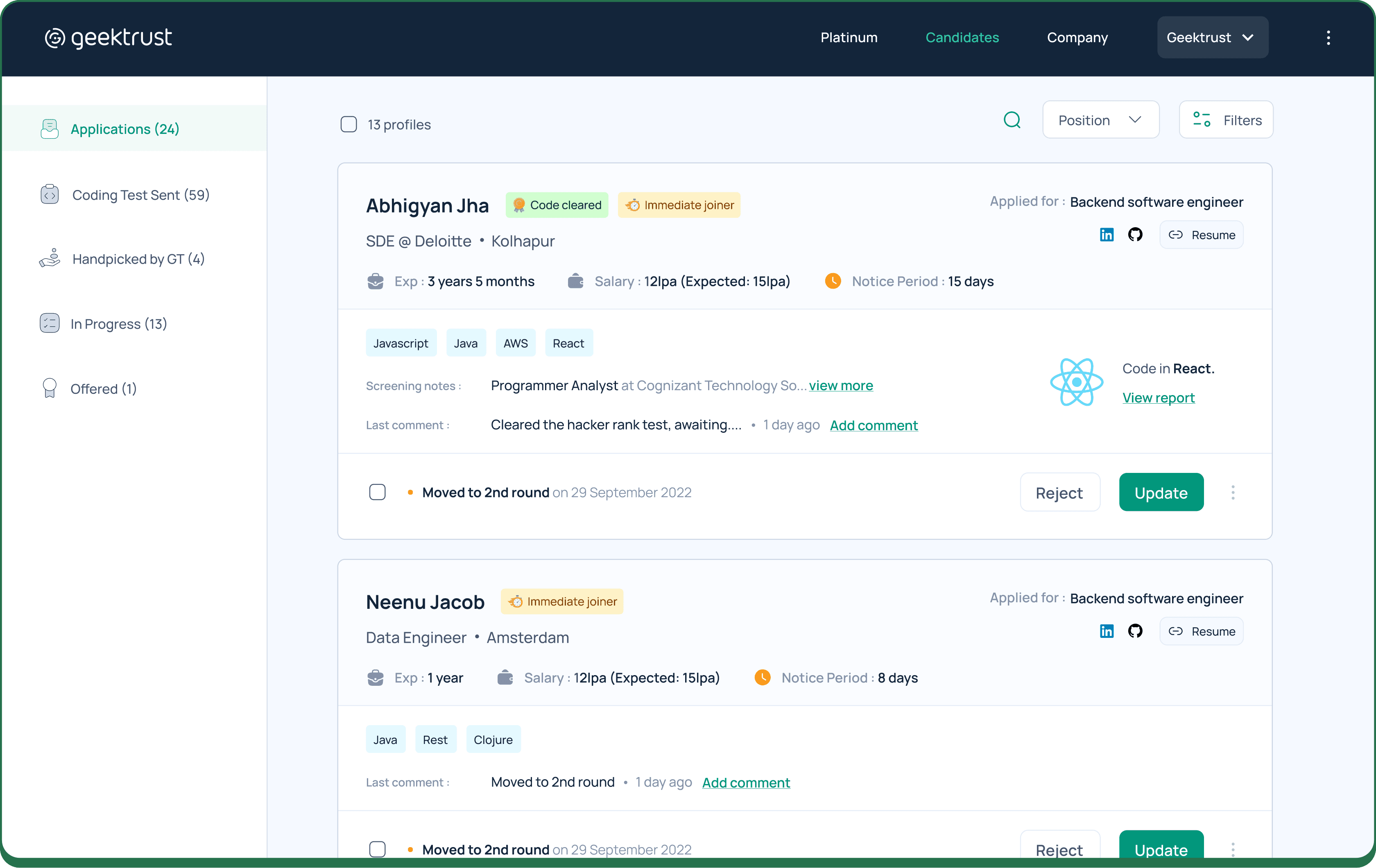Open Neenu Jacob's LinkedIn profile icon

pyautogui.click(x=1107, y=631)
